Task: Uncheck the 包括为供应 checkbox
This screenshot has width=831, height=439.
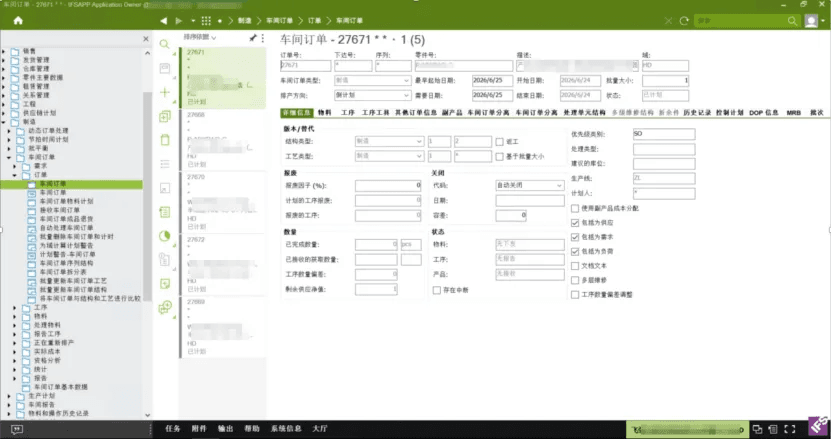Action: [575, 223]
